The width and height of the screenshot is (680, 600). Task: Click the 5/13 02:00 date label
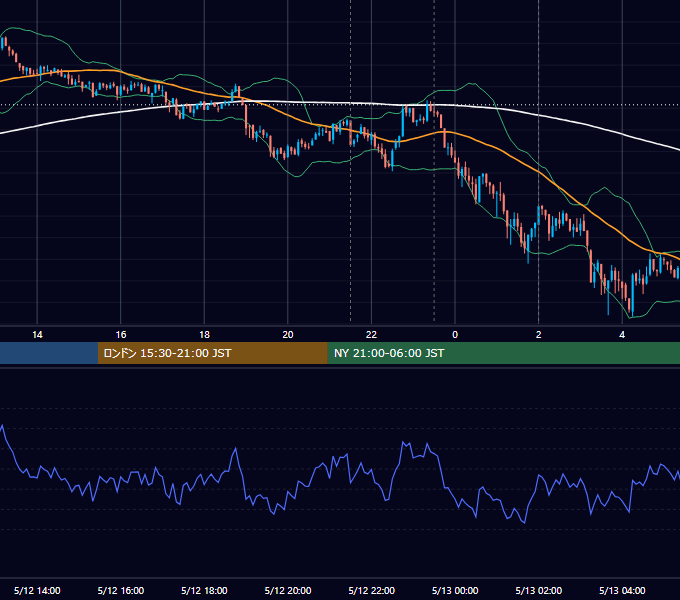539,590
